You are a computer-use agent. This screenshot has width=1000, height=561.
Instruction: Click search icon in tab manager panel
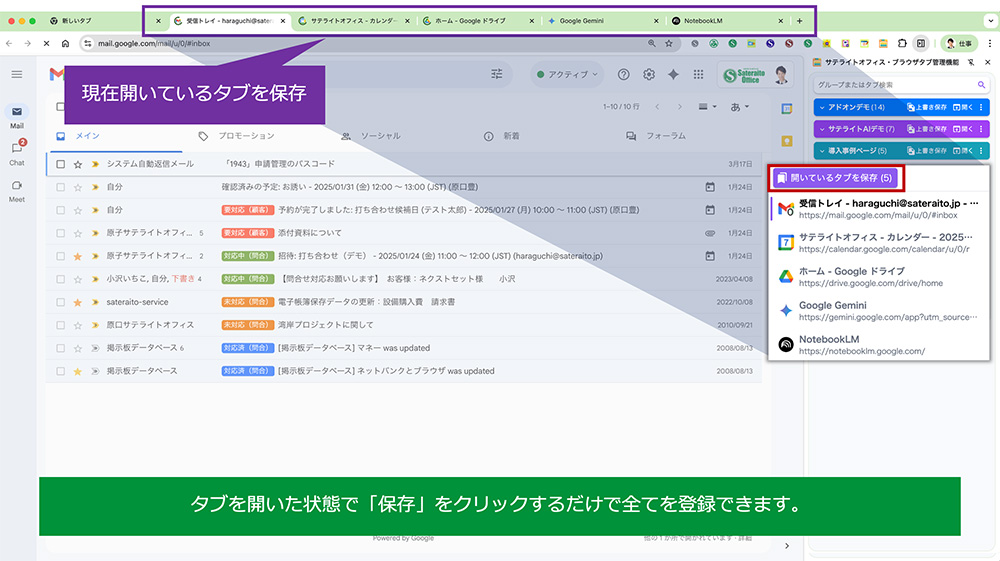[x=982, y=84]
